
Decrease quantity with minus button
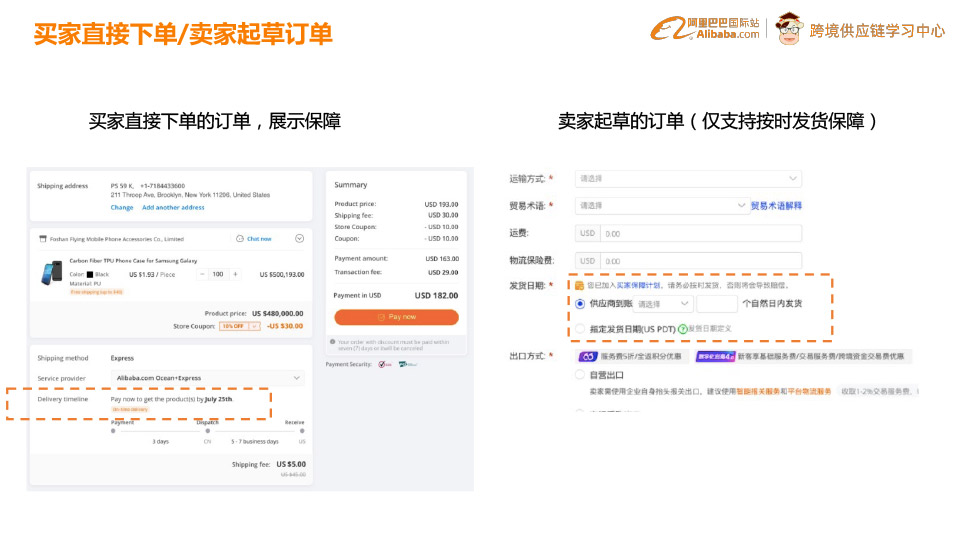[x=202, y=273]
